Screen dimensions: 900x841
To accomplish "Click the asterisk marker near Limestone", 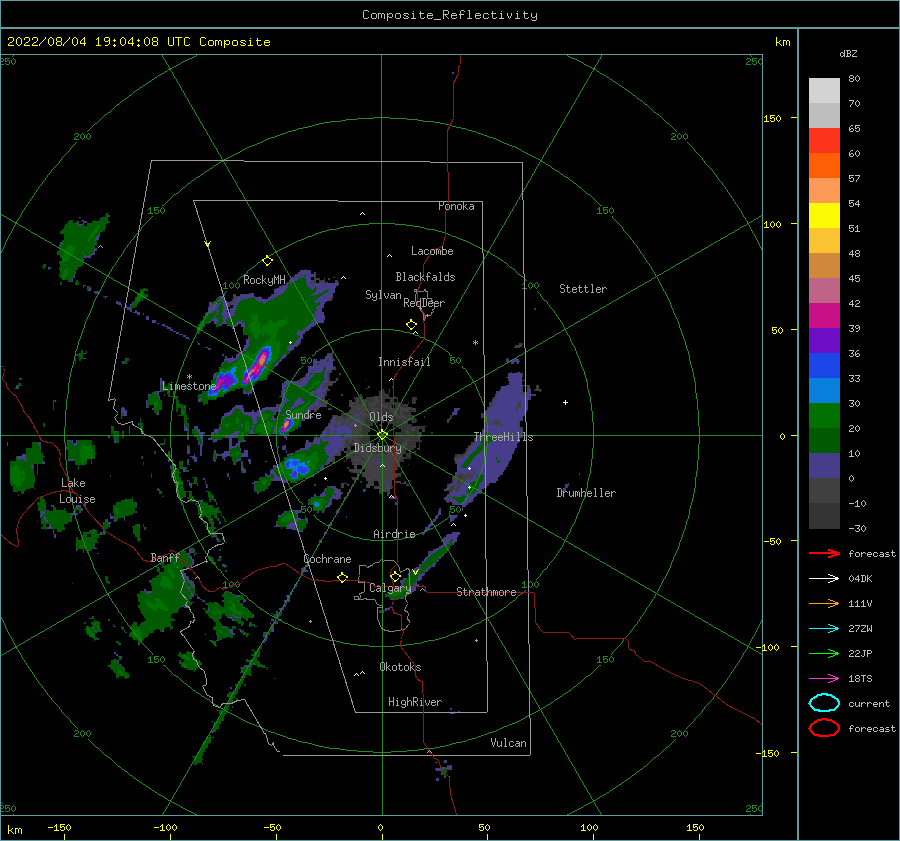I will (x=189, y=377).
